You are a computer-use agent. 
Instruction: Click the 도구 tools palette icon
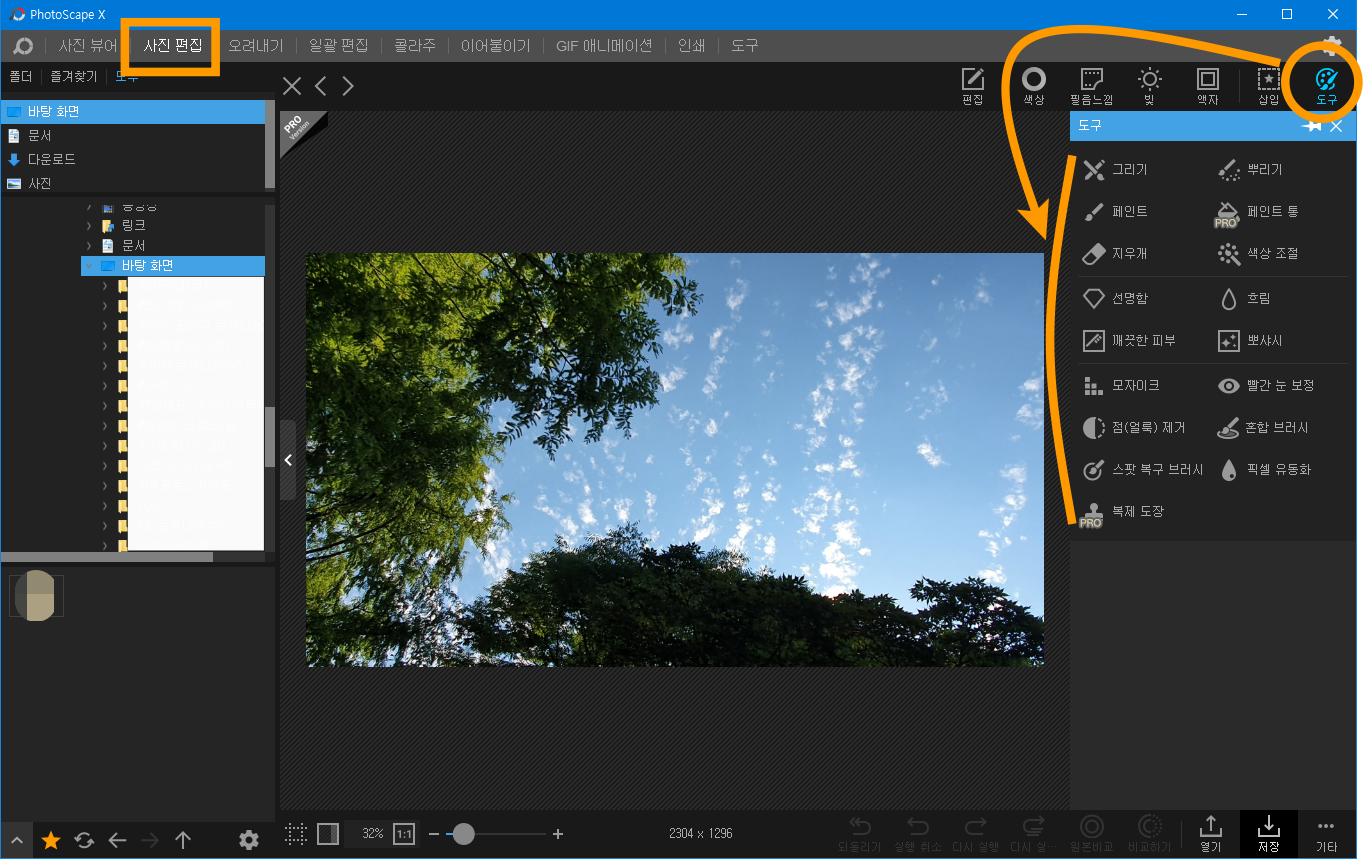1326,86
